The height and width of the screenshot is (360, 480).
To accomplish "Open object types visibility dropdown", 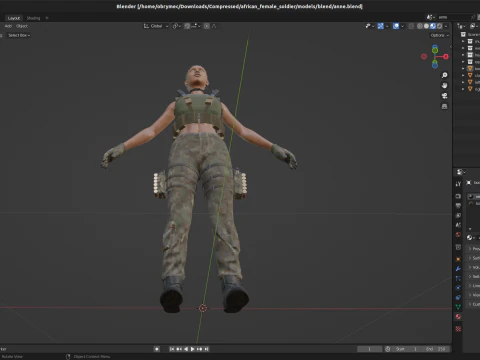I will click(x=370, y=26).
